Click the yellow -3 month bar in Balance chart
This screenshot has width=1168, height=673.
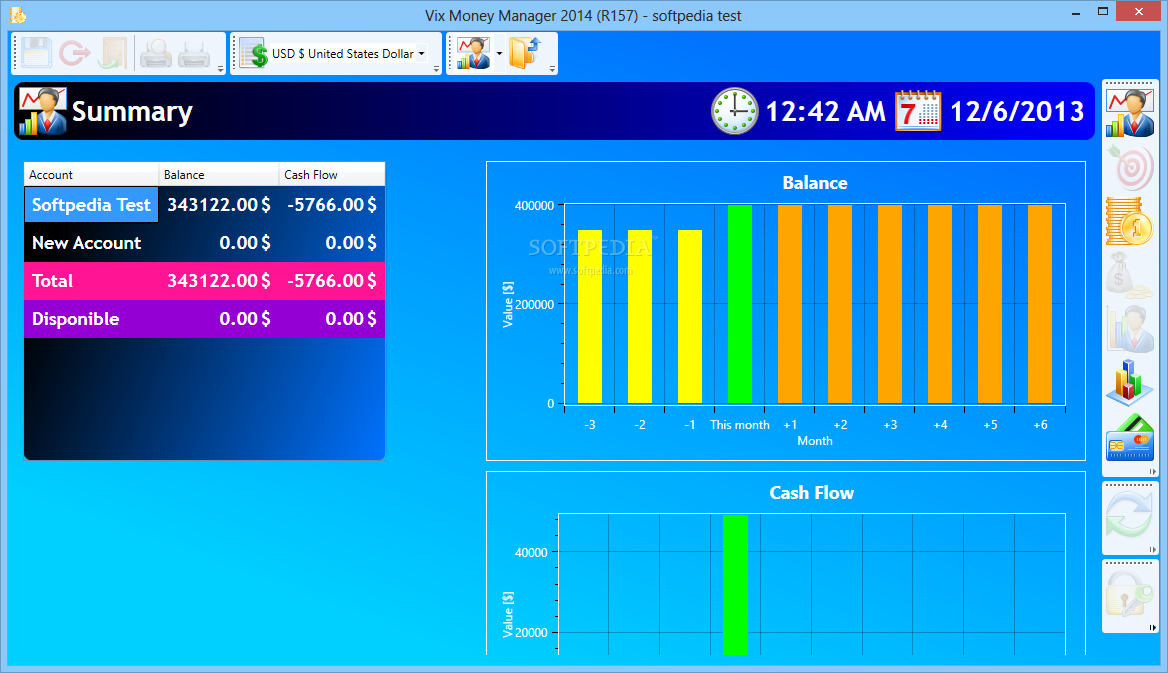tap(590, 317)
